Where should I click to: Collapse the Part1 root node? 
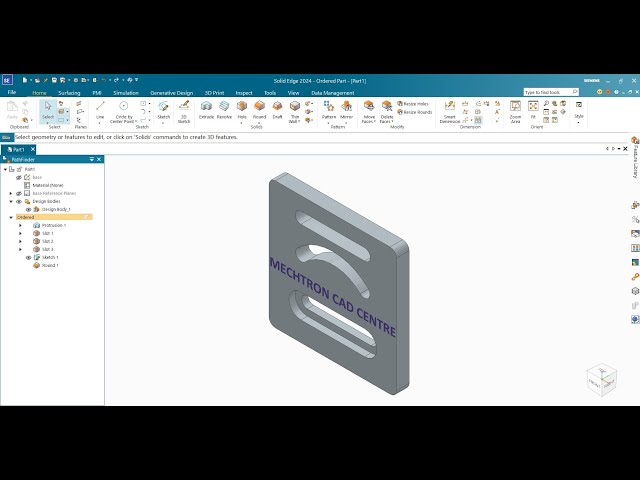click(5, 169)
